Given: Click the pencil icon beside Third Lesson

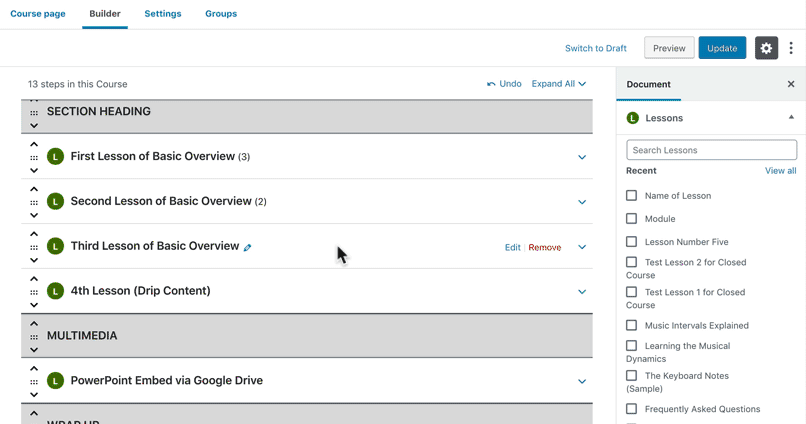Looking at the screenshot, I should (248, 247).
